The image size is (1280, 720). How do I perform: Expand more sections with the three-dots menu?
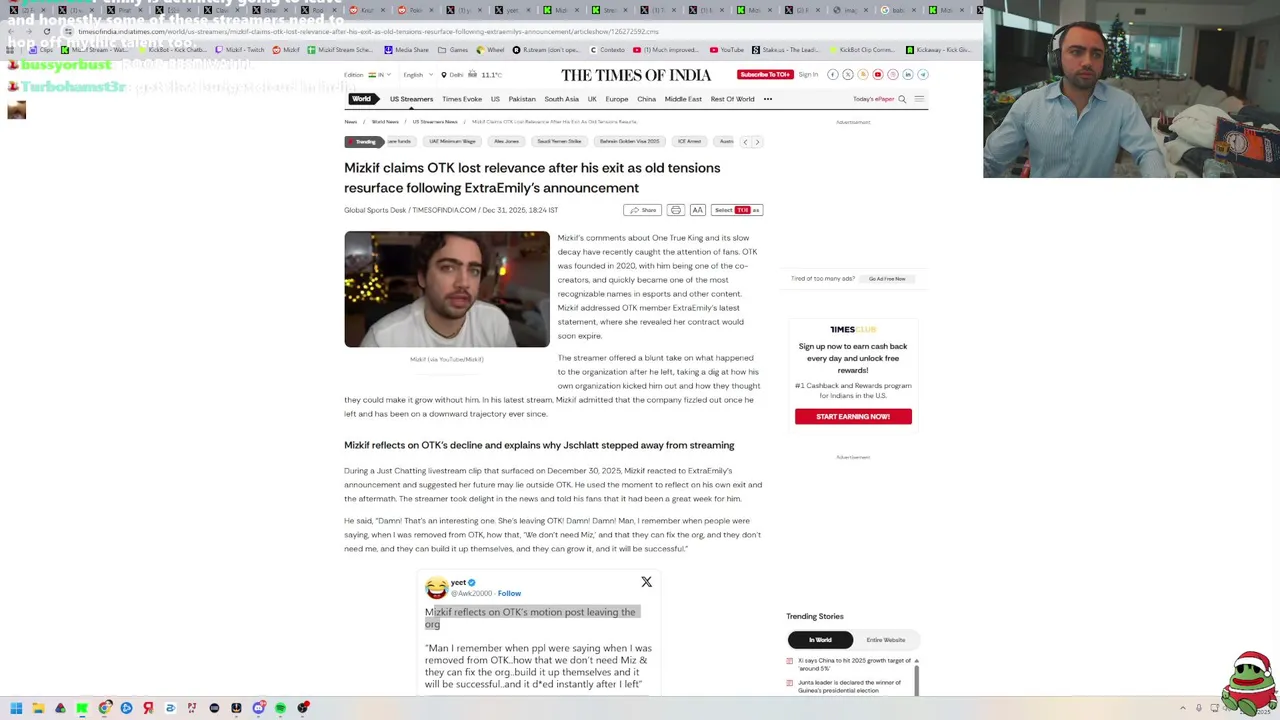click(x=768, y=99)
